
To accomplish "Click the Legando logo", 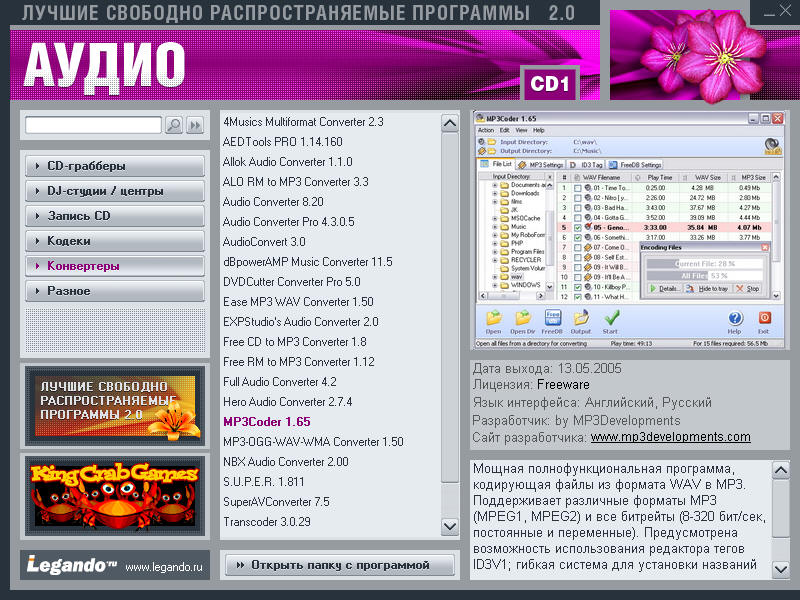I will tap(70, 566).
